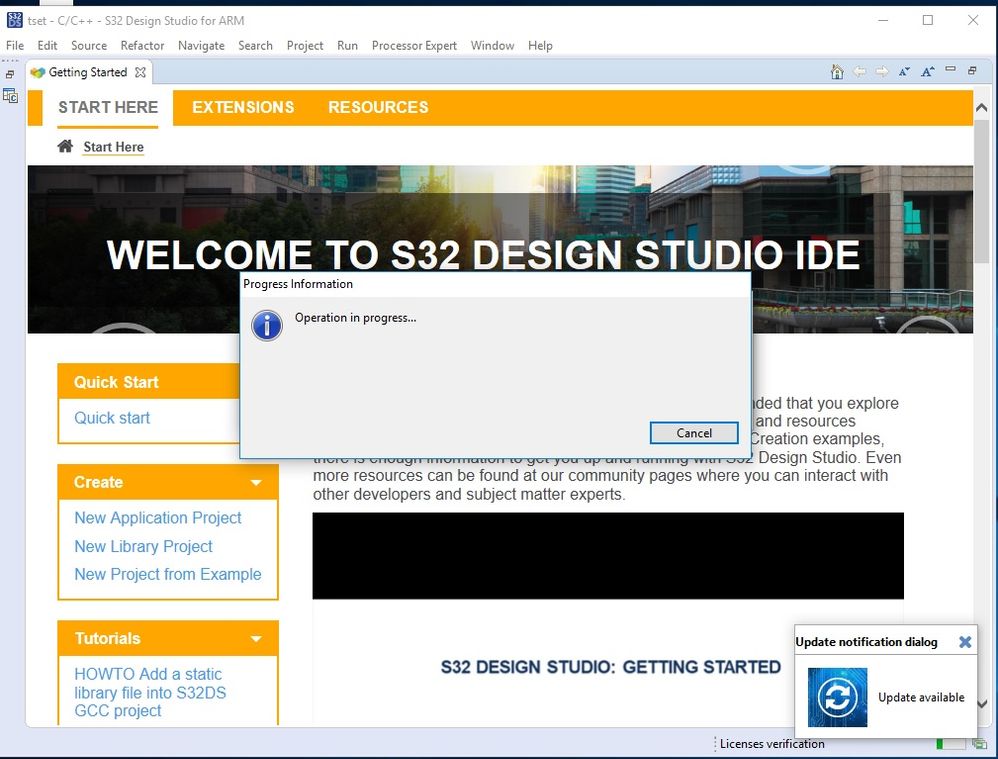This screenshot has height=759, width=998.
Task: Open the Refactor menu
Action: (143, 46)
